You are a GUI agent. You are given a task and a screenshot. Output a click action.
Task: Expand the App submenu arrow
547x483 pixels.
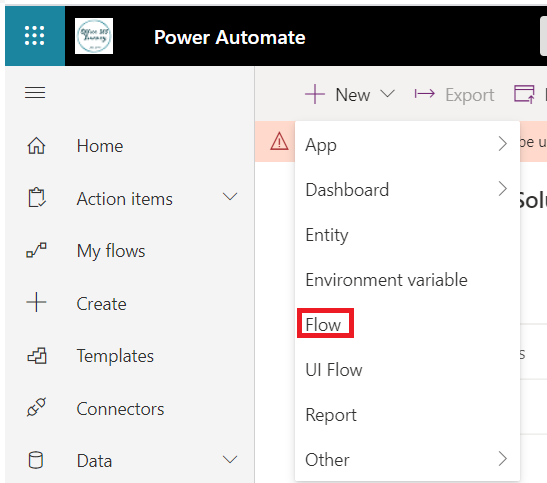502,143
